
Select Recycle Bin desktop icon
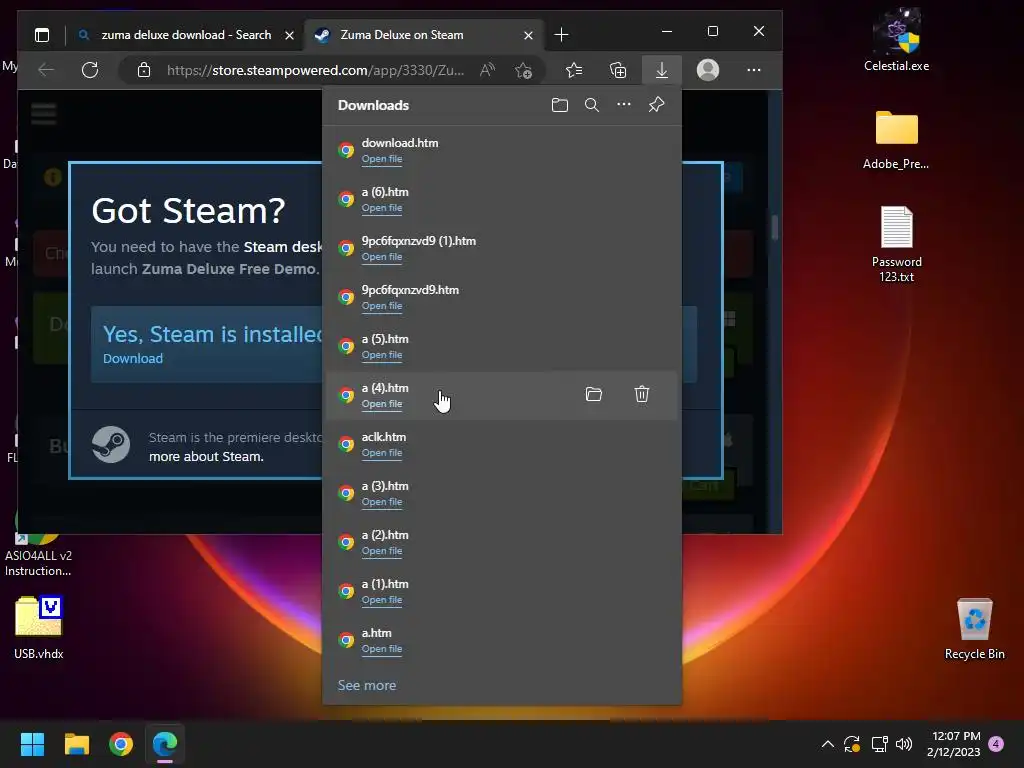click(x=974, y=630)
